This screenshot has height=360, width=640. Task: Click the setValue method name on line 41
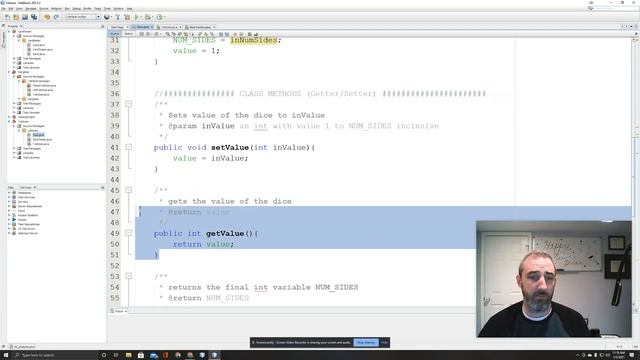230,147
